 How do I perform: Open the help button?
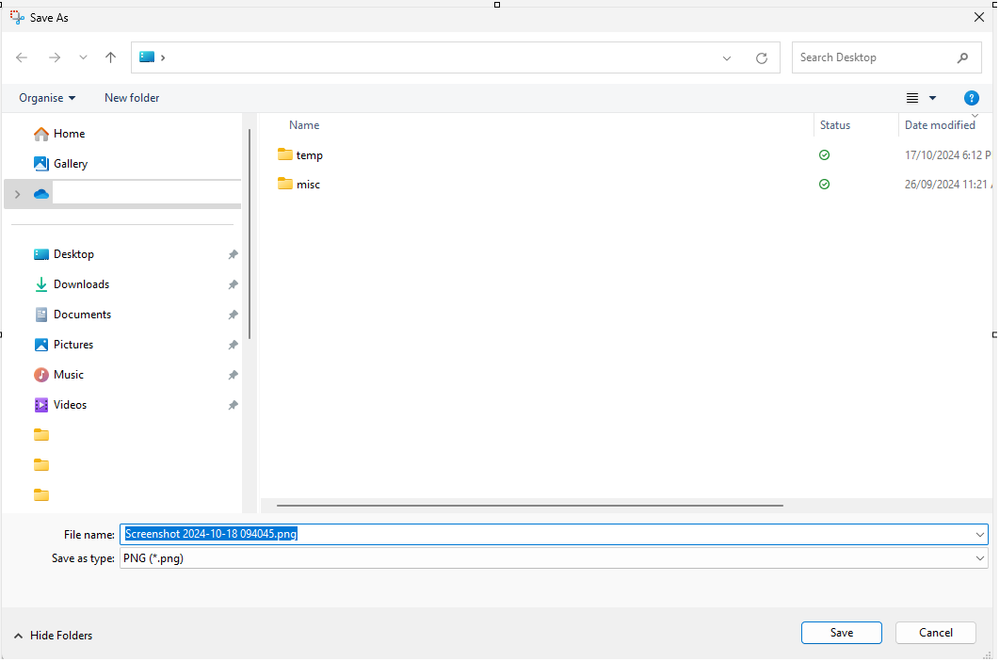(x=971, y=97)
